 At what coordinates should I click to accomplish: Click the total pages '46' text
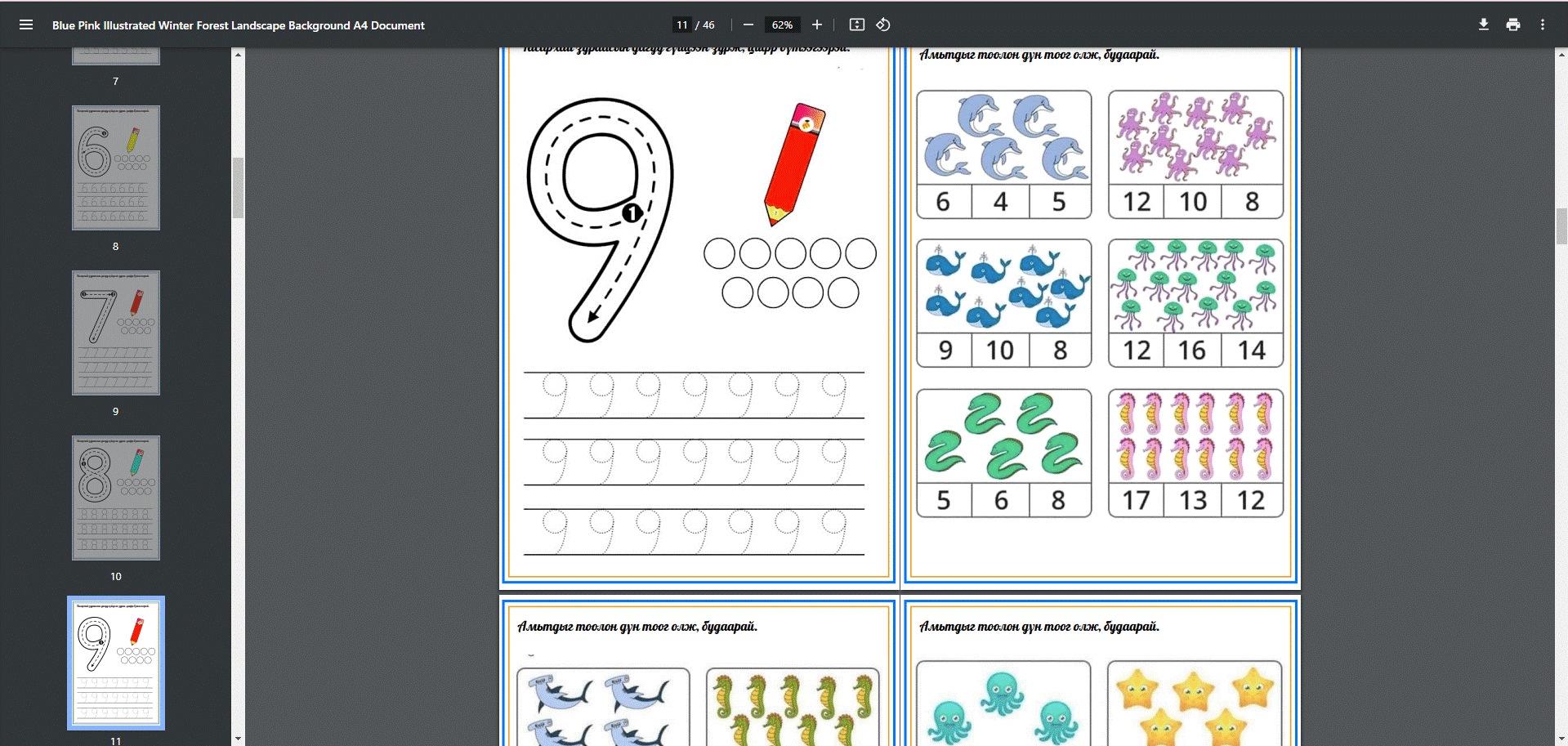[708, 25]
